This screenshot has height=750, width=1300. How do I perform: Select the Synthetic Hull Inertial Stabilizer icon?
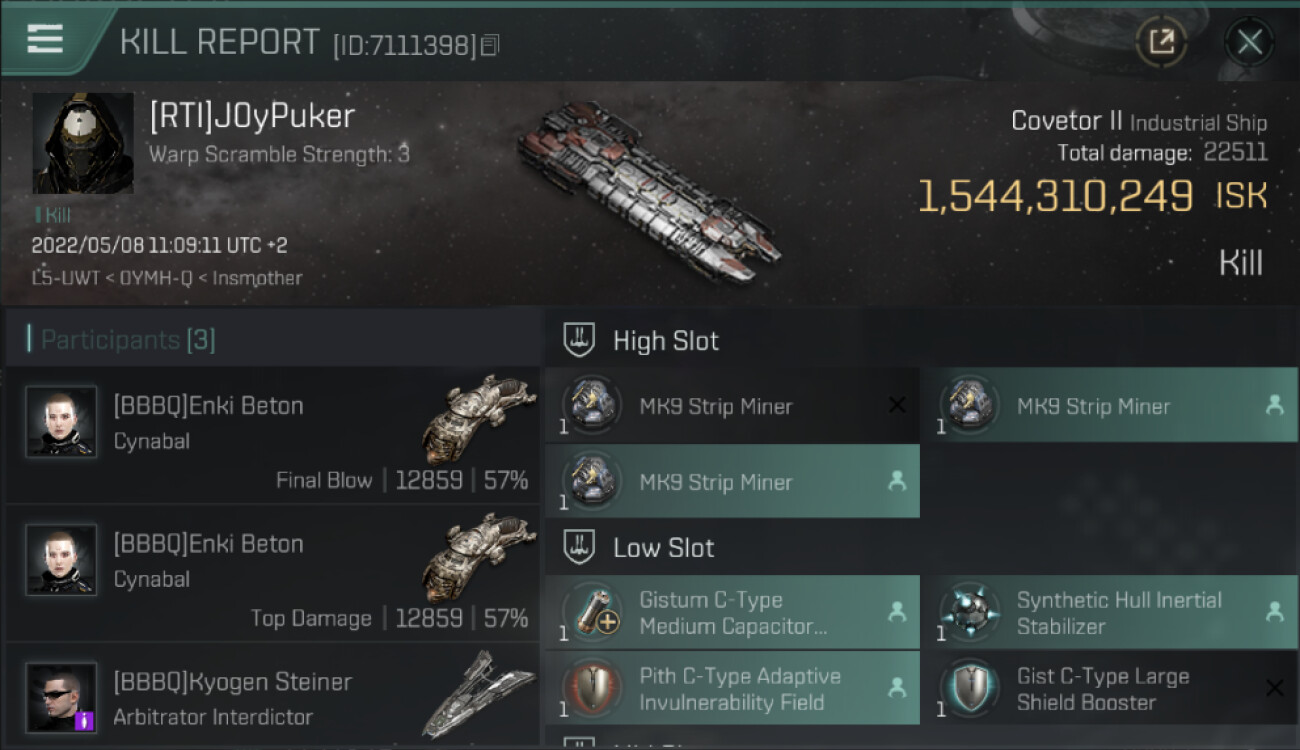[970, 612]
